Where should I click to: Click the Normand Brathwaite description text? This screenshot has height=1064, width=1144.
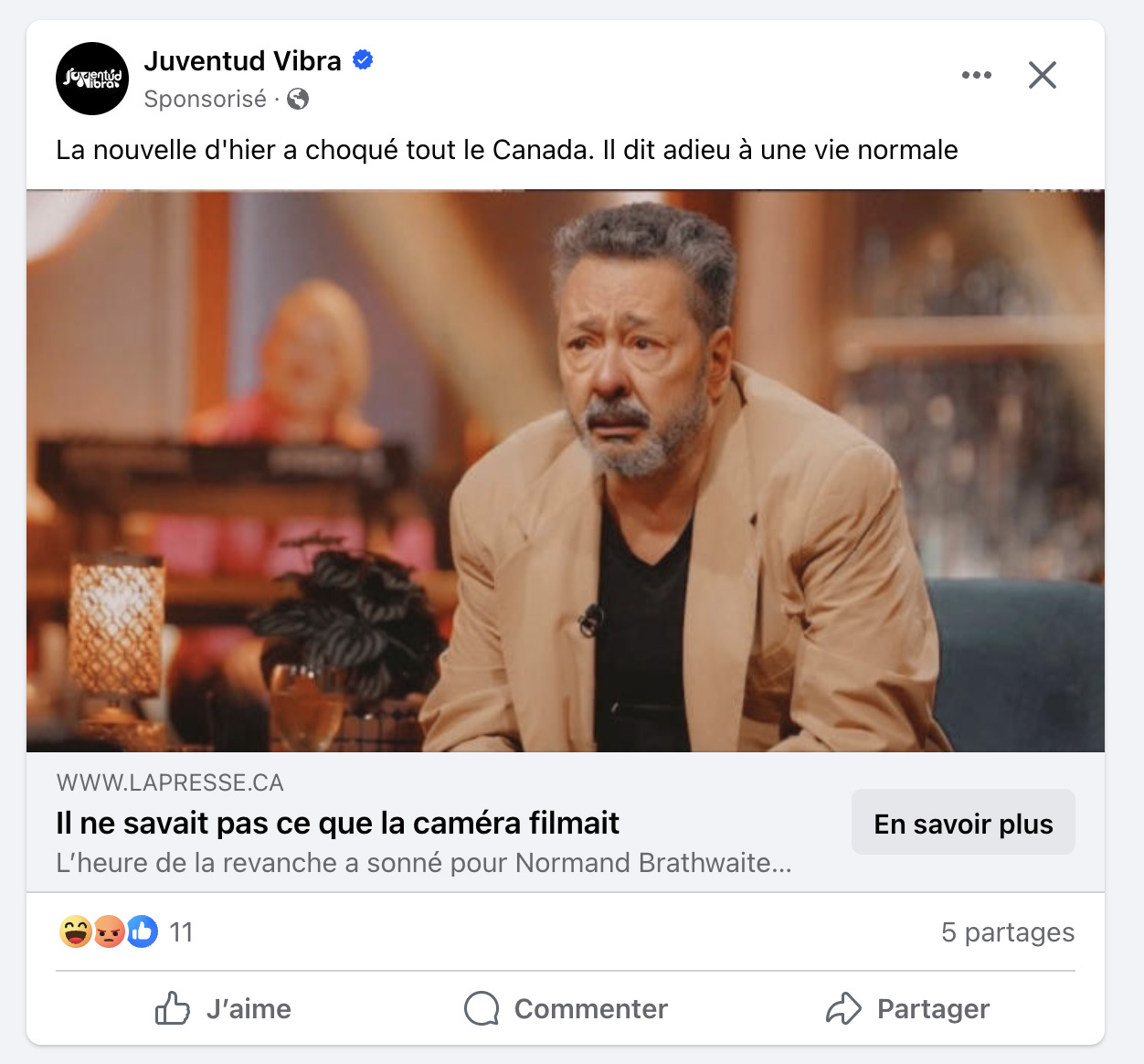424,863
